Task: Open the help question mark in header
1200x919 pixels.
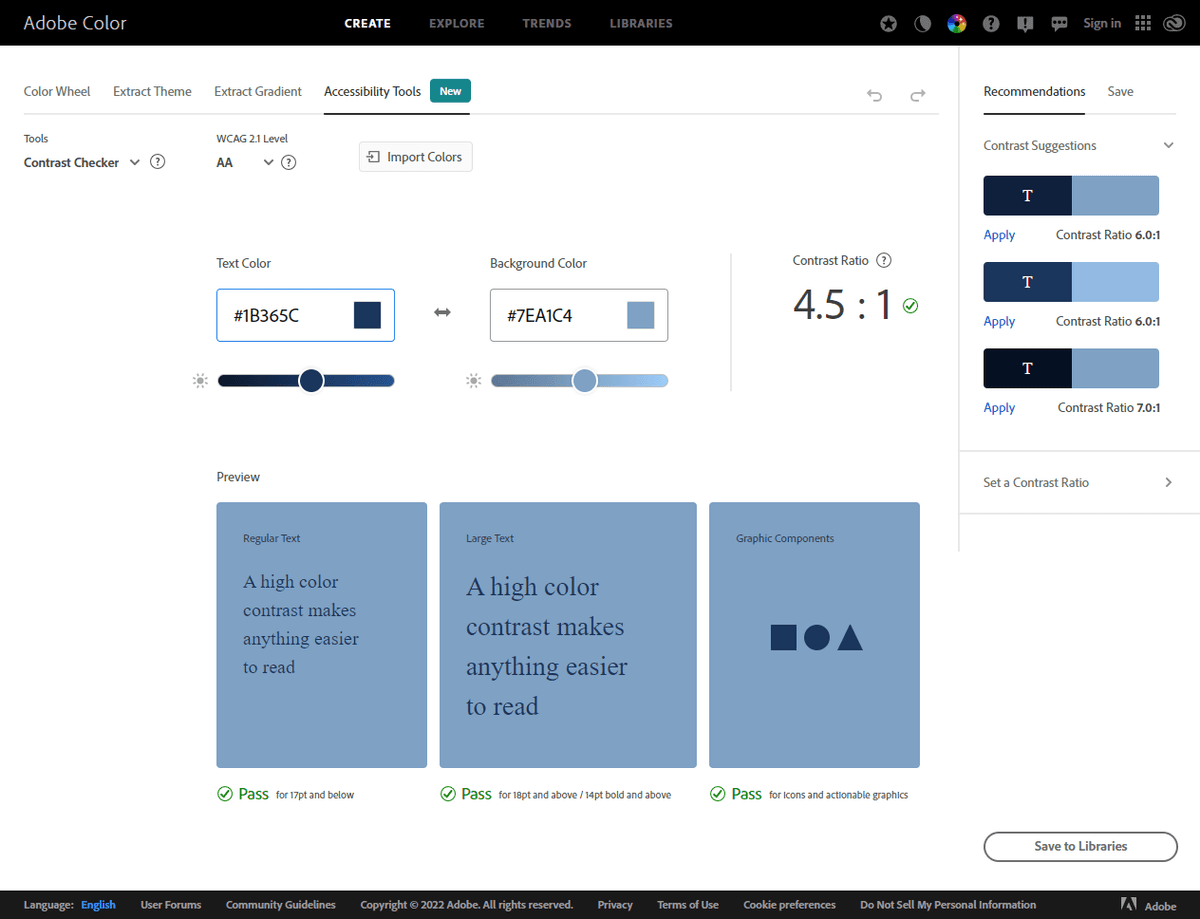Action: click(x=991, y=24)
